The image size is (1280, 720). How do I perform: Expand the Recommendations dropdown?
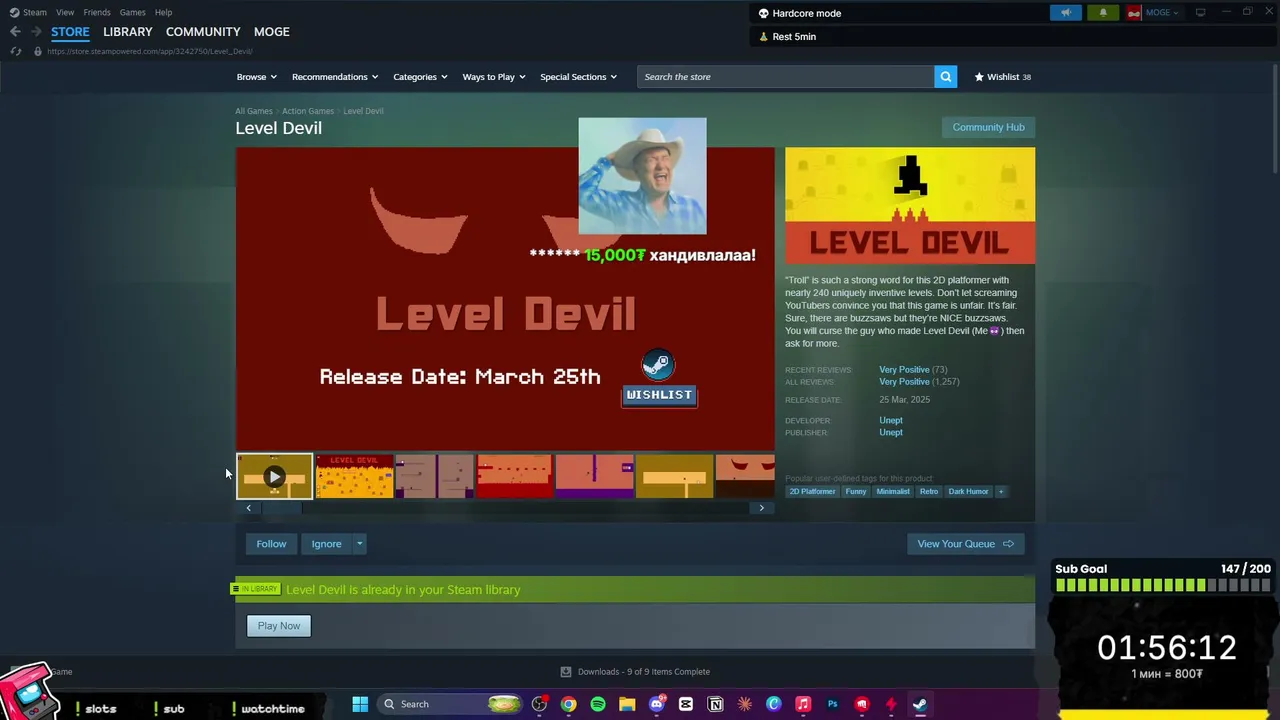point(335,77)
